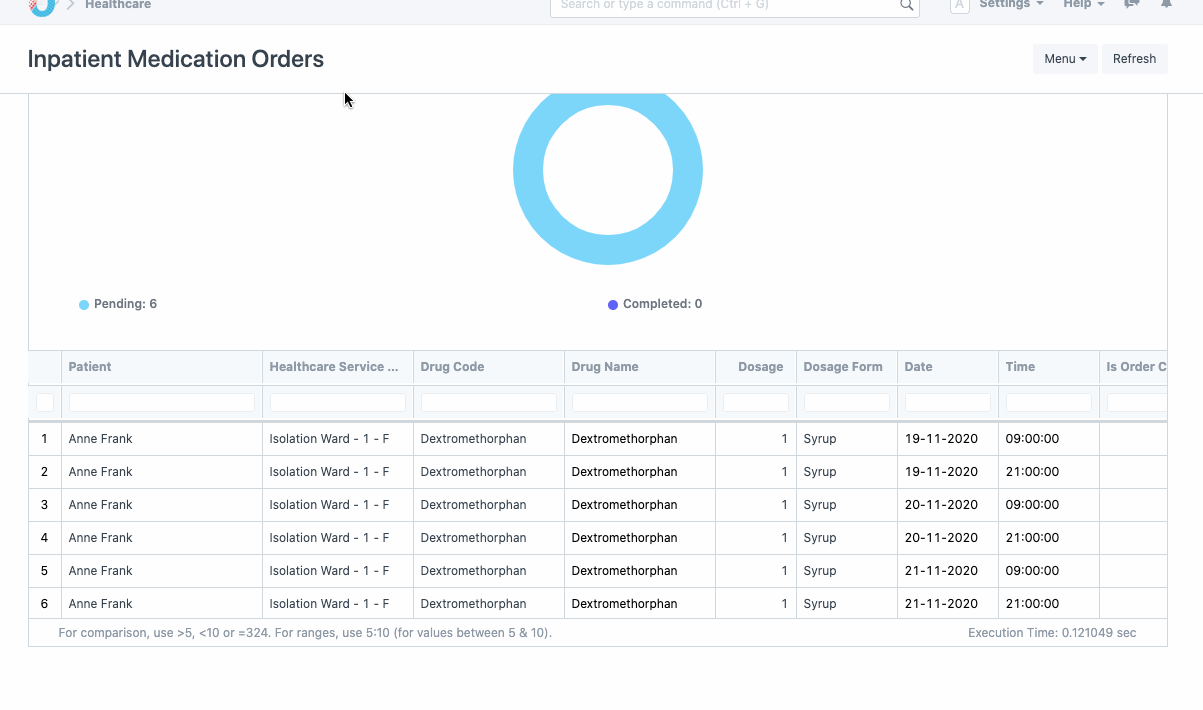Select row number 3 index cell
Screen dimensions: 1203x710
pos(44,505)
